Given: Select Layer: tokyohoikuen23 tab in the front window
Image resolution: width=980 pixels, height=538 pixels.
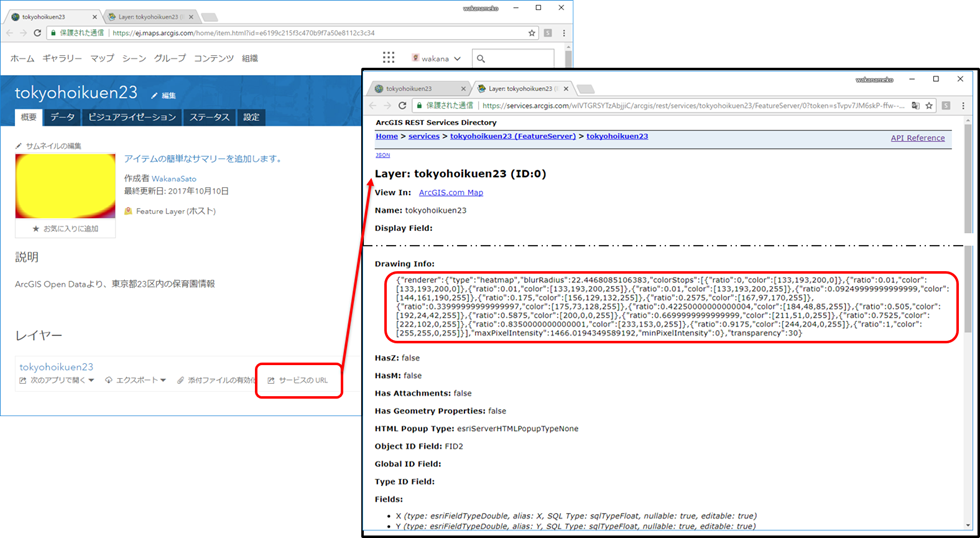Looking at the screenshot, I should pyautogui.click(x=520, y=89).
